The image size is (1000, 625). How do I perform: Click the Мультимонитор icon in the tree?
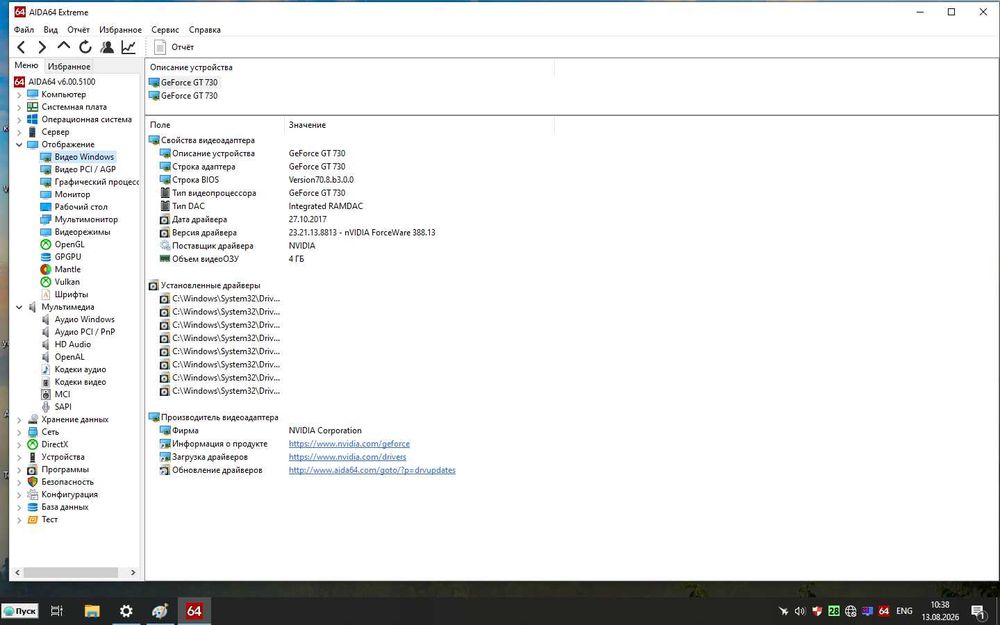[x=45, y=219]
